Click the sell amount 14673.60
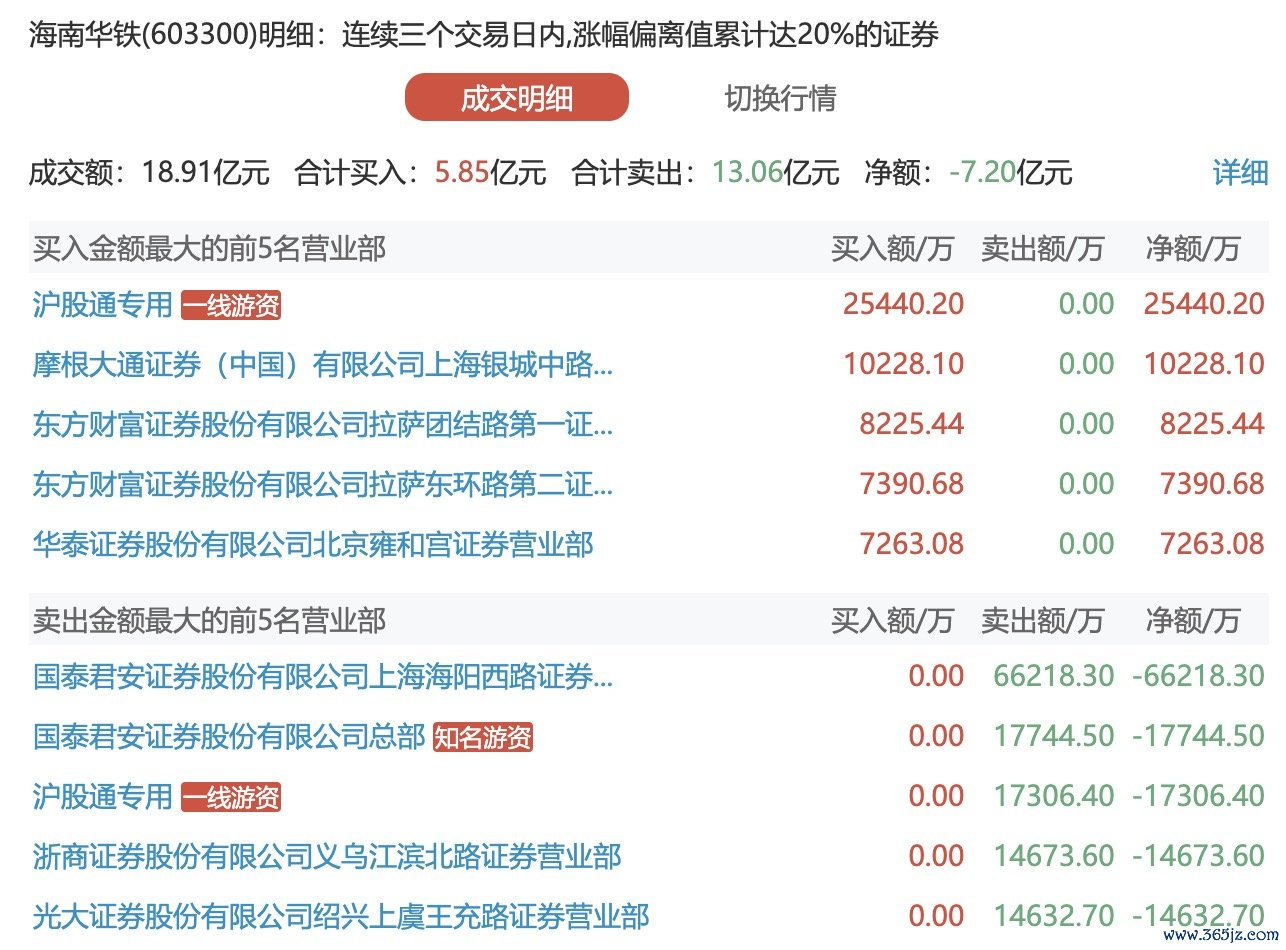Viewport: 1286px width, 950px height. (1054, 856)
